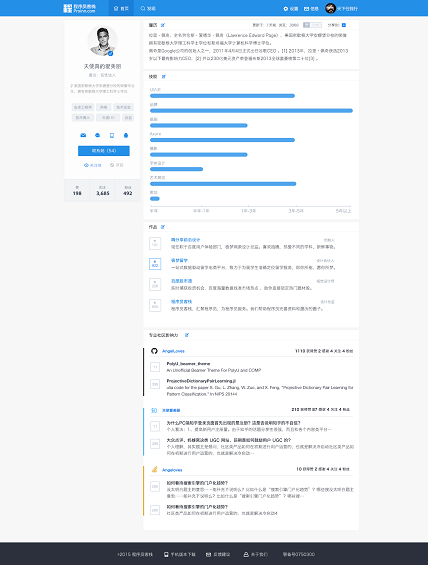Image resolution: width=428 pixels, height=565 pixels.
Task: Click the mobile phone contact icon
Action: (x=112, y=135)
